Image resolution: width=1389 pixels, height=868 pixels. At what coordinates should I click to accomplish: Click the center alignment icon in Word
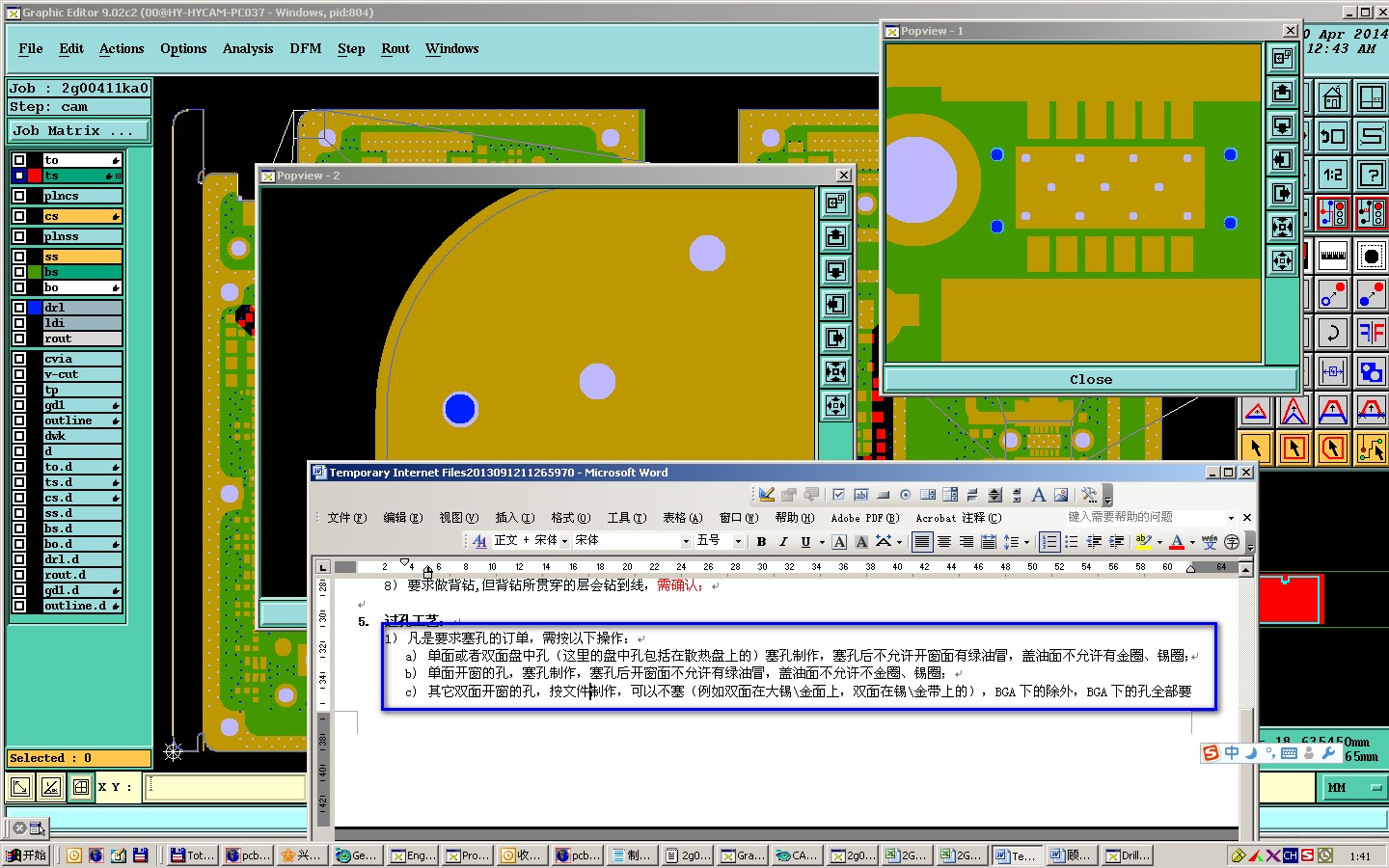(x=944, y=542)
